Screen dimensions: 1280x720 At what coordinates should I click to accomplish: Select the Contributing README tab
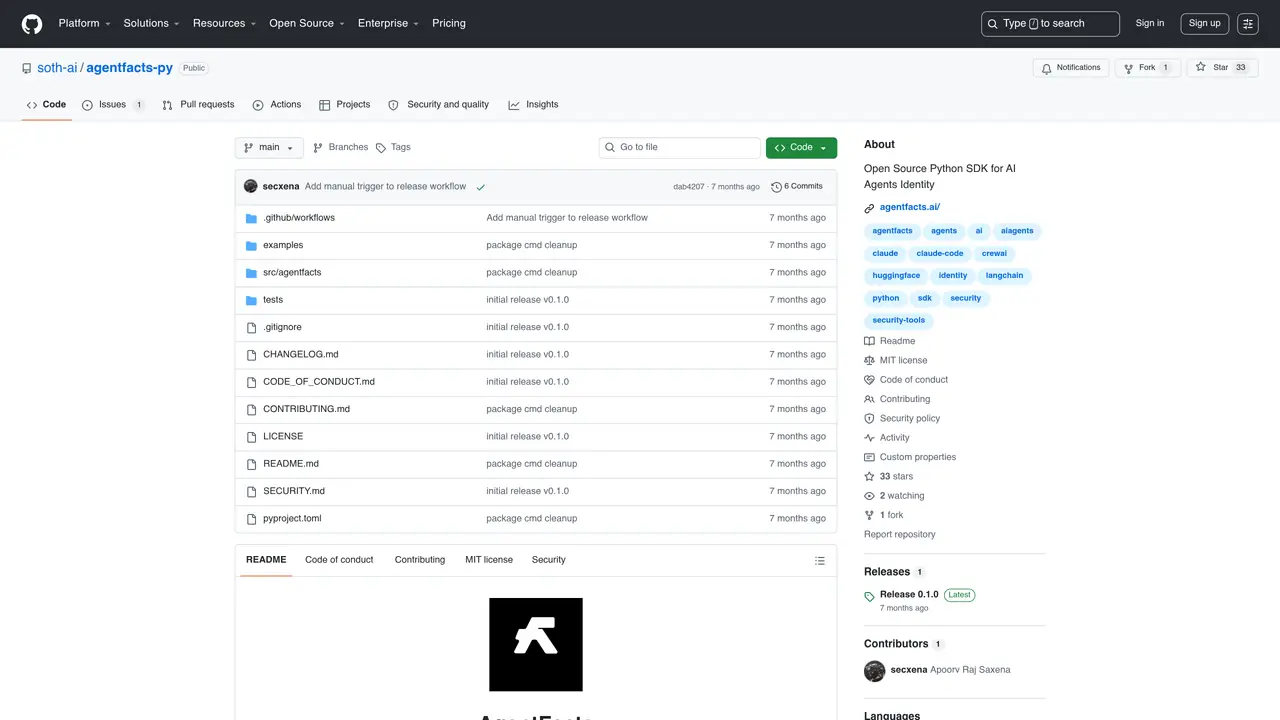(420, 560)
